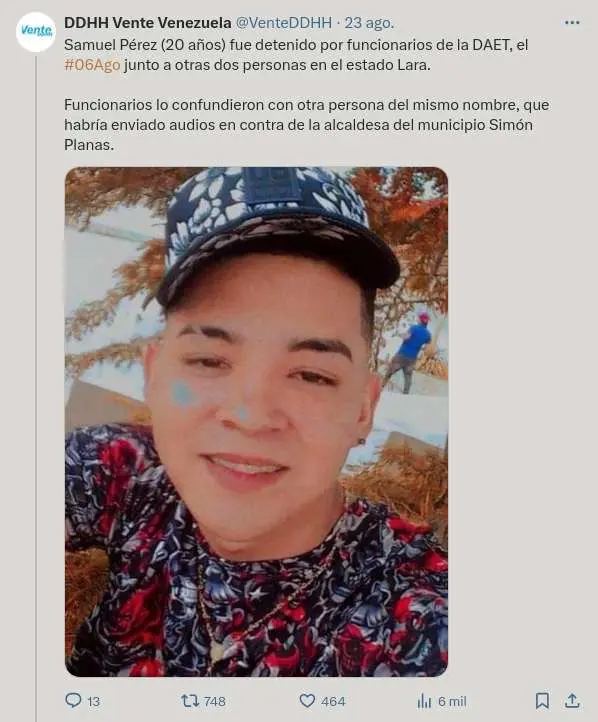
Task: Click the 748 reposts count
Action: click(x=215, y=701)
